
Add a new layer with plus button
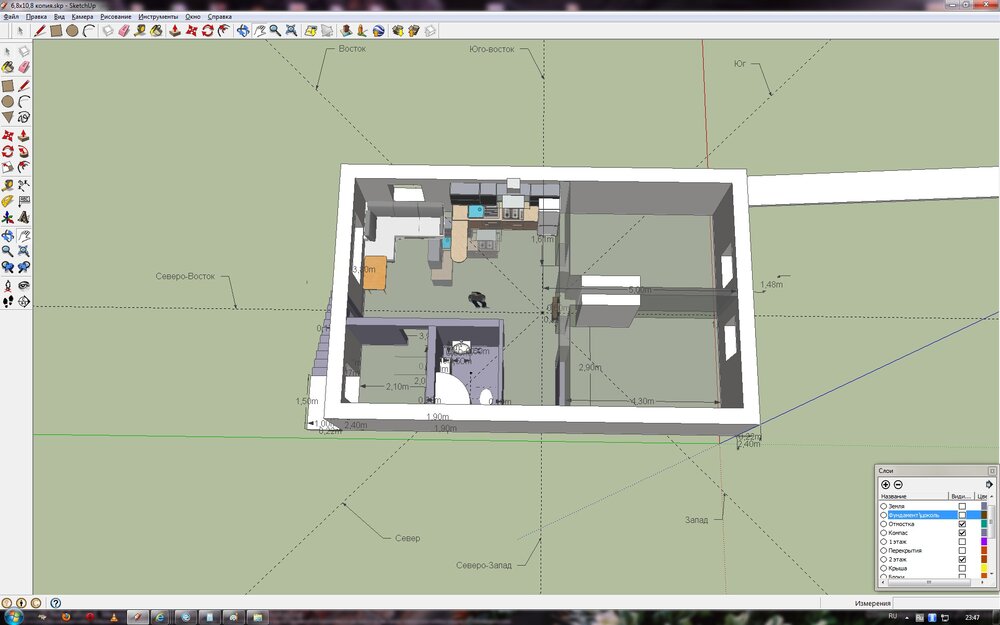click(885, 484)
